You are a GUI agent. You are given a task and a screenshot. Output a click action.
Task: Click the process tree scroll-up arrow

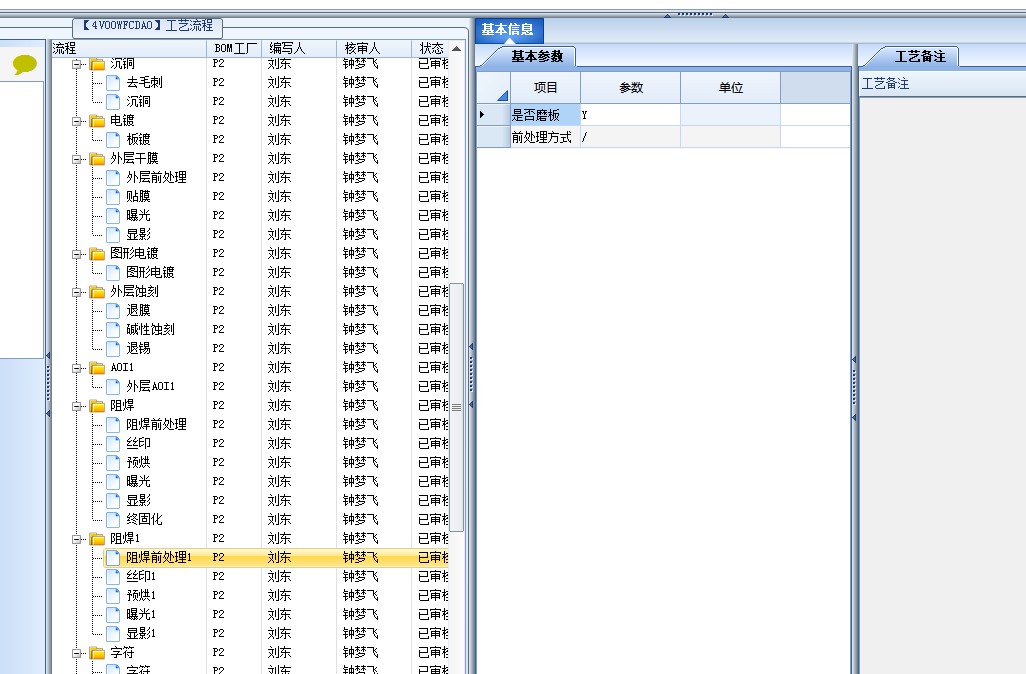457,49
